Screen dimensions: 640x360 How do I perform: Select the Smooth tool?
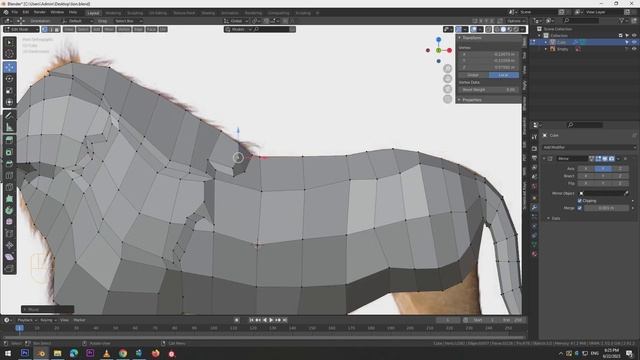coord(9,222)
